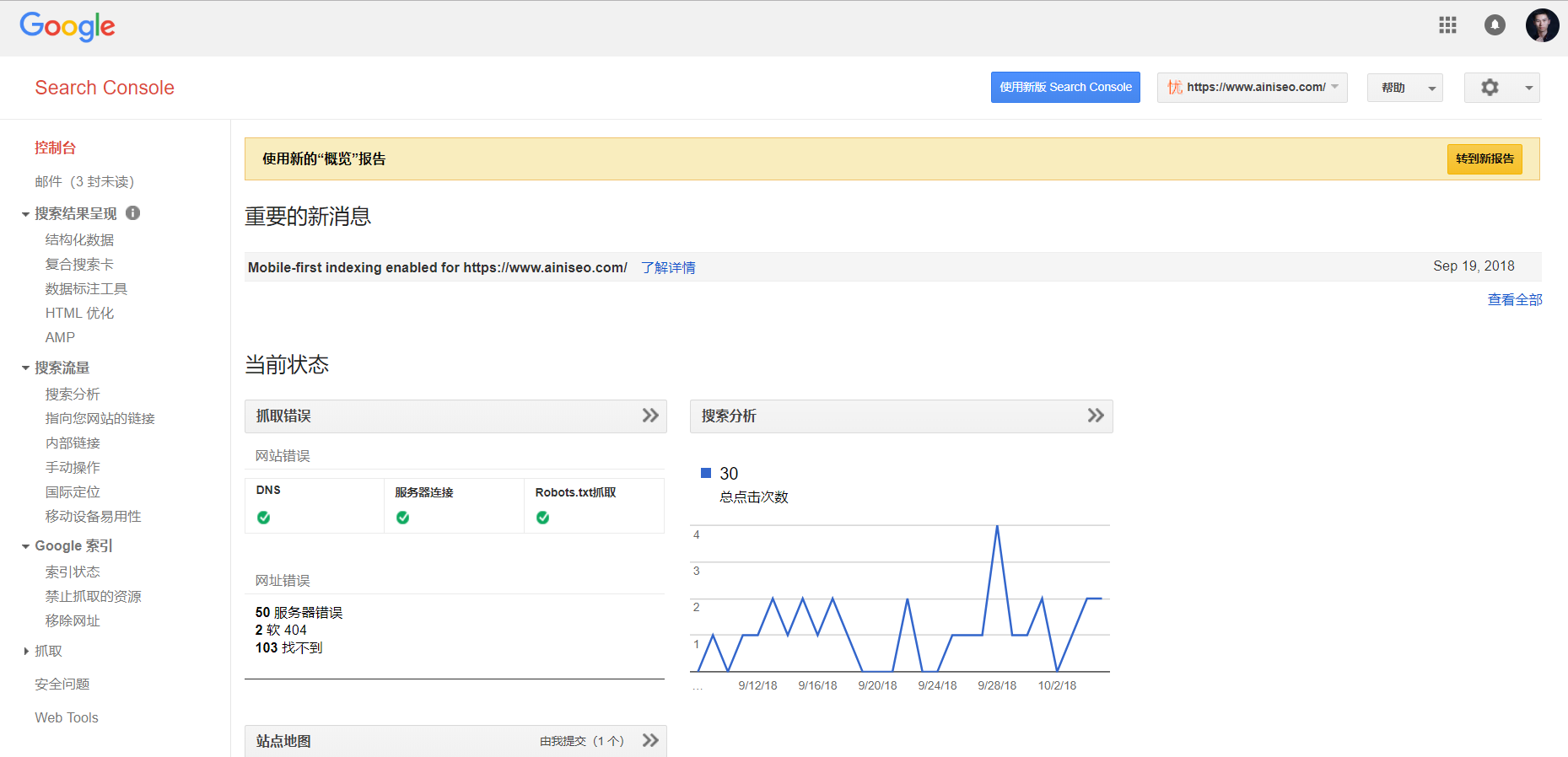Image resolution: width=1568 pixels, height=757 pixels.
Task: Click 使用新版 Search Console button
Action: point(1065,88)
